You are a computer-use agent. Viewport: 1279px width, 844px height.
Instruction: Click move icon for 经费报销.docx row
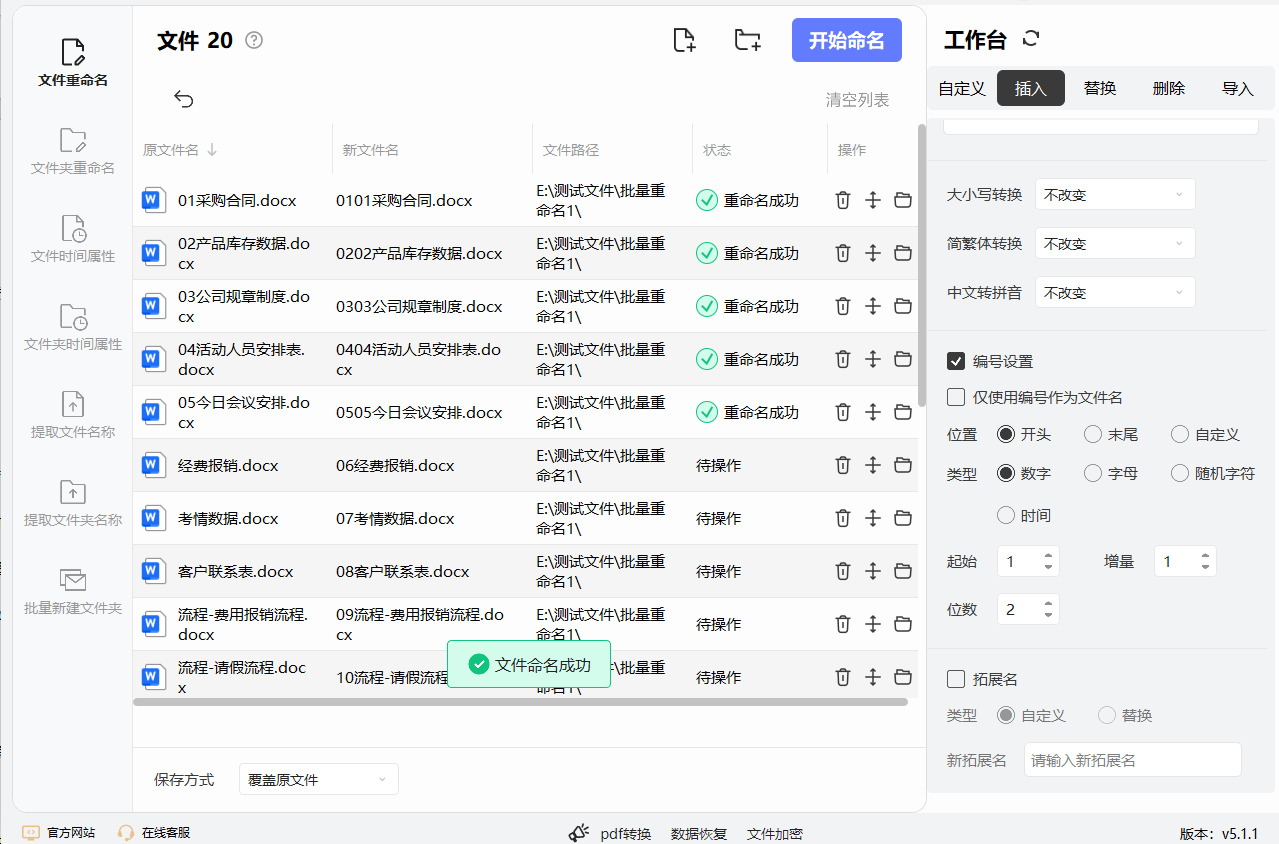(872, 465)
